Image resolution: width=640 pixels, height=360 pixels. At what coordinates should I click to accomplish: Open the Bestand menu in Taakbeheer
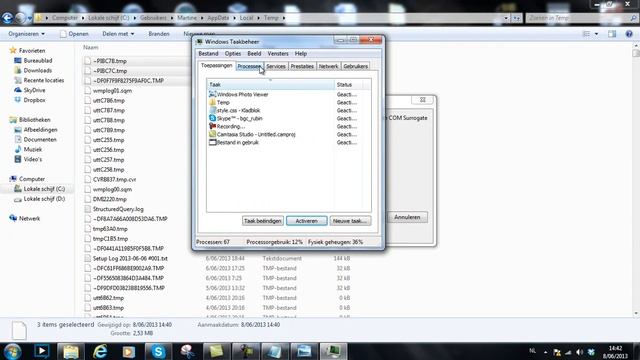click(208, 53)
